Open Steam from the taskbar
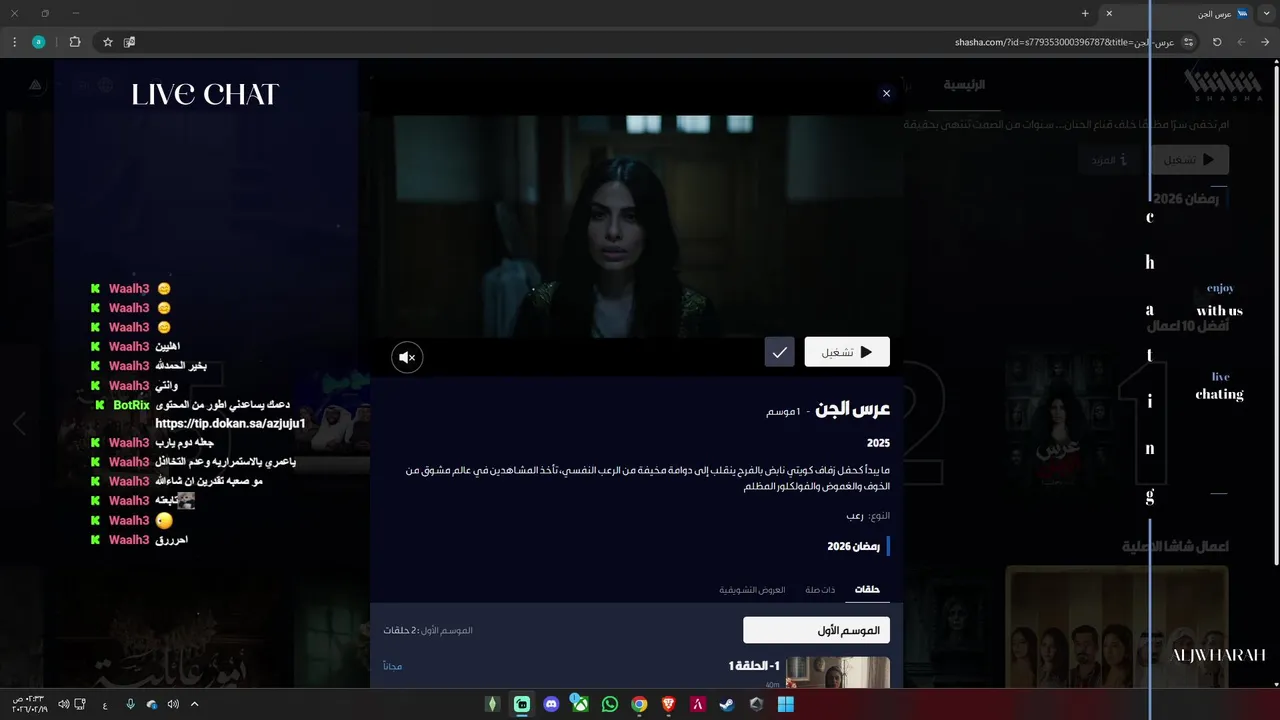This screenshot has height=720, width=1280. tap(727, 704)
